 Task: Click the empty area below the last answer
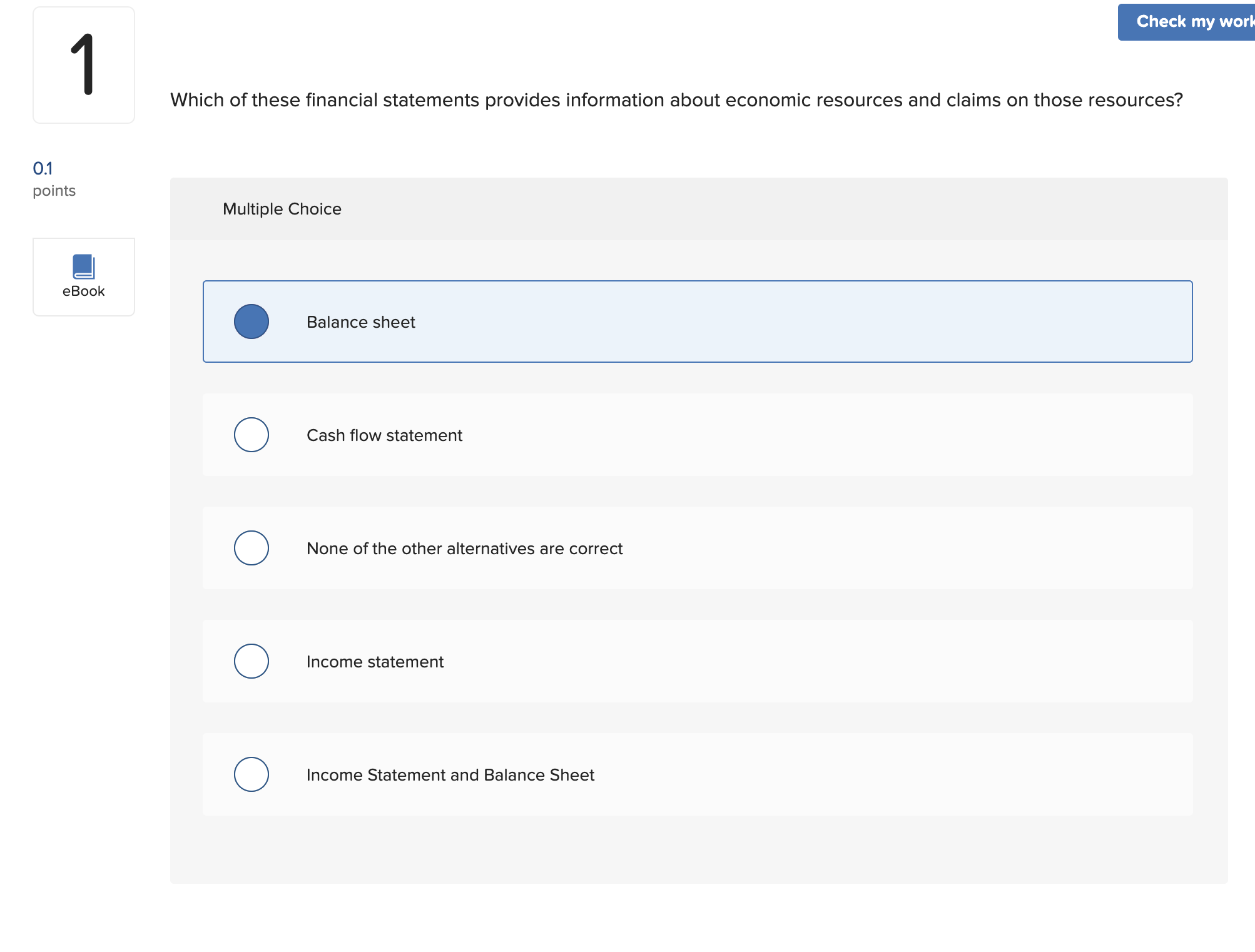(698, 851)
